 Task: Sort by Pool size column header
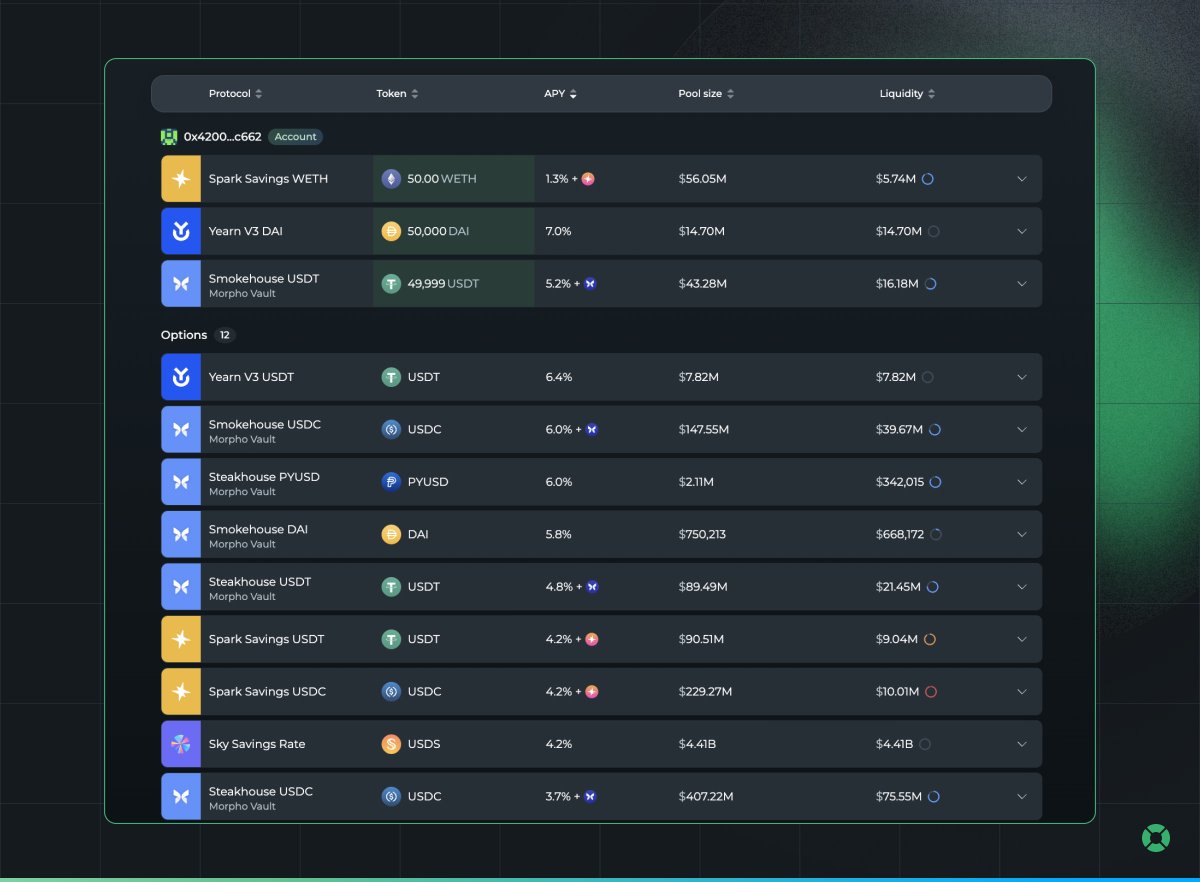click(706, 94)
